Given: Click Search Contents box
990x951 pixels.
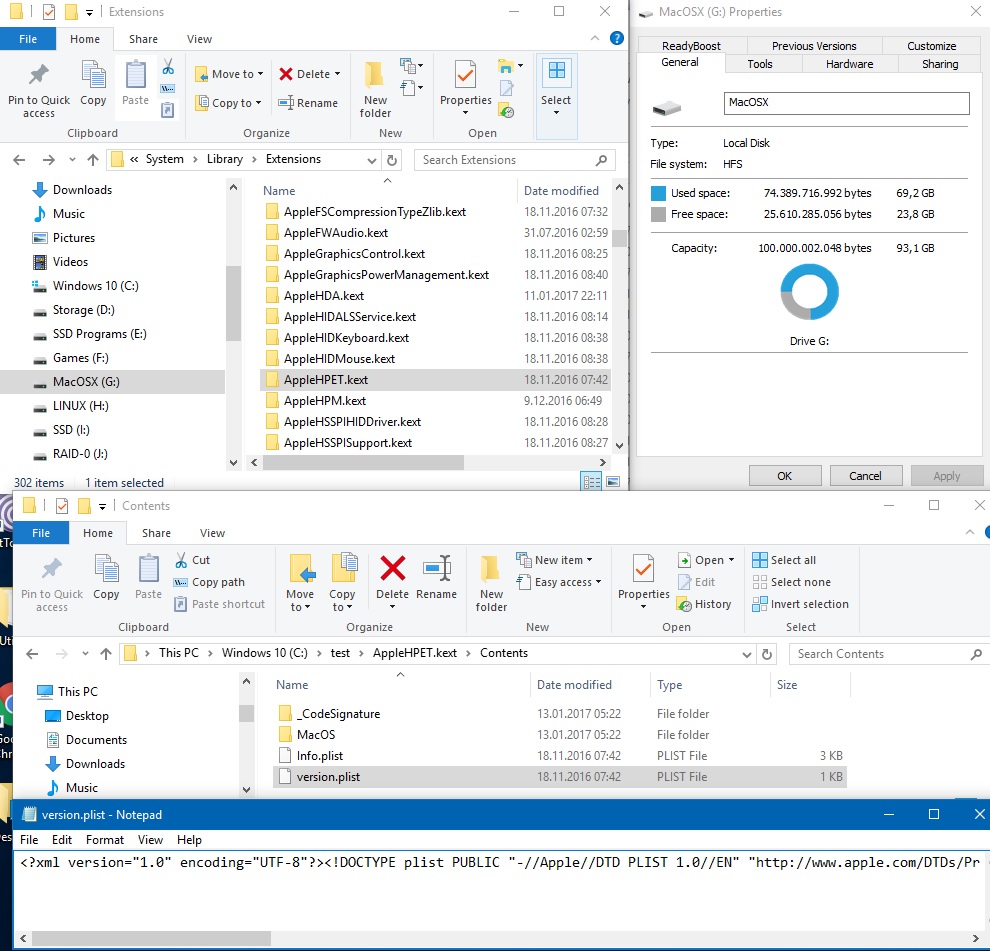Looking at the screenshot, I should (888, 654).
